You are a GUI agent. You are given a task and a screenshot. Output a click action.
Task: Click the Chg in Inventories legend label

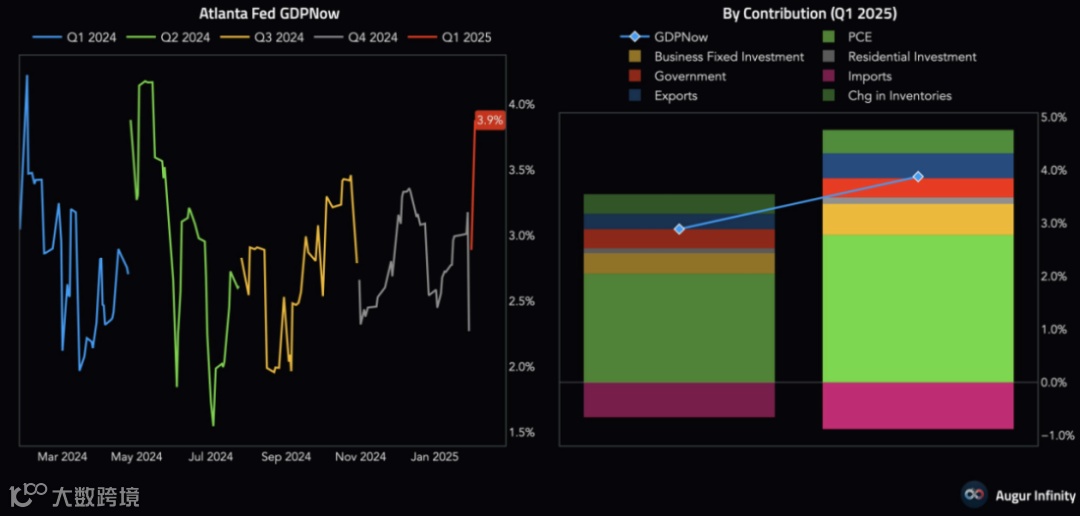click(x=900, y=96)
